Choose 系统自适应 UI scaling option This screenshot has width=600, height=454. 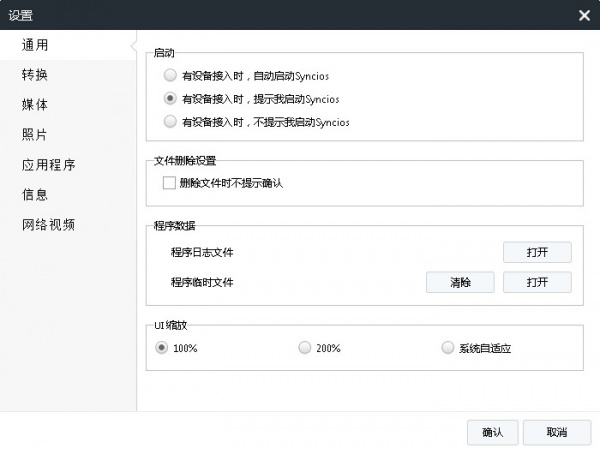447,348
